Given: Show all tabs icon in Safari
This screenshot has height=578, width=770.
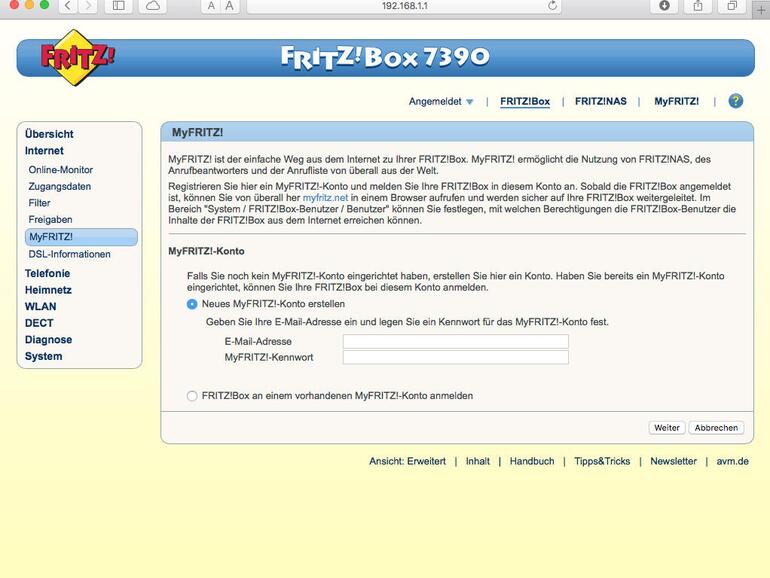Looking at the screenshot, I should 732,6.
